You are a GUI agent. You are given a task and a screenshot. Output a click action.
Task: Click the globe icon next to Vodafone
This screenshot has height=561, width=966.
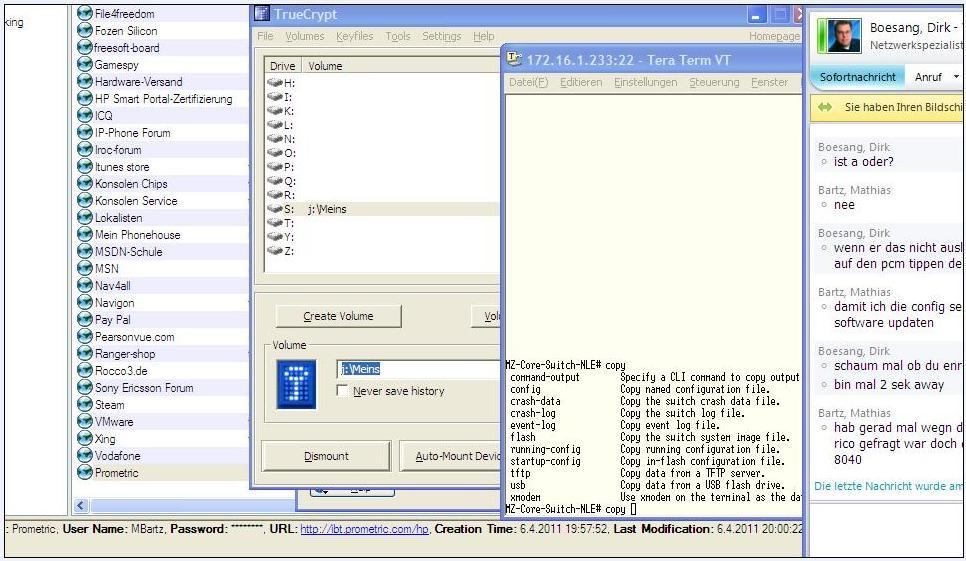(x=84, y=456)
